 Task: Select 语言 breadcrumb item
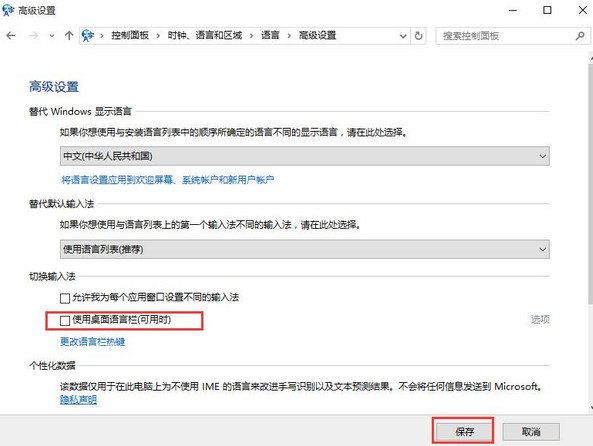point(270,36)
